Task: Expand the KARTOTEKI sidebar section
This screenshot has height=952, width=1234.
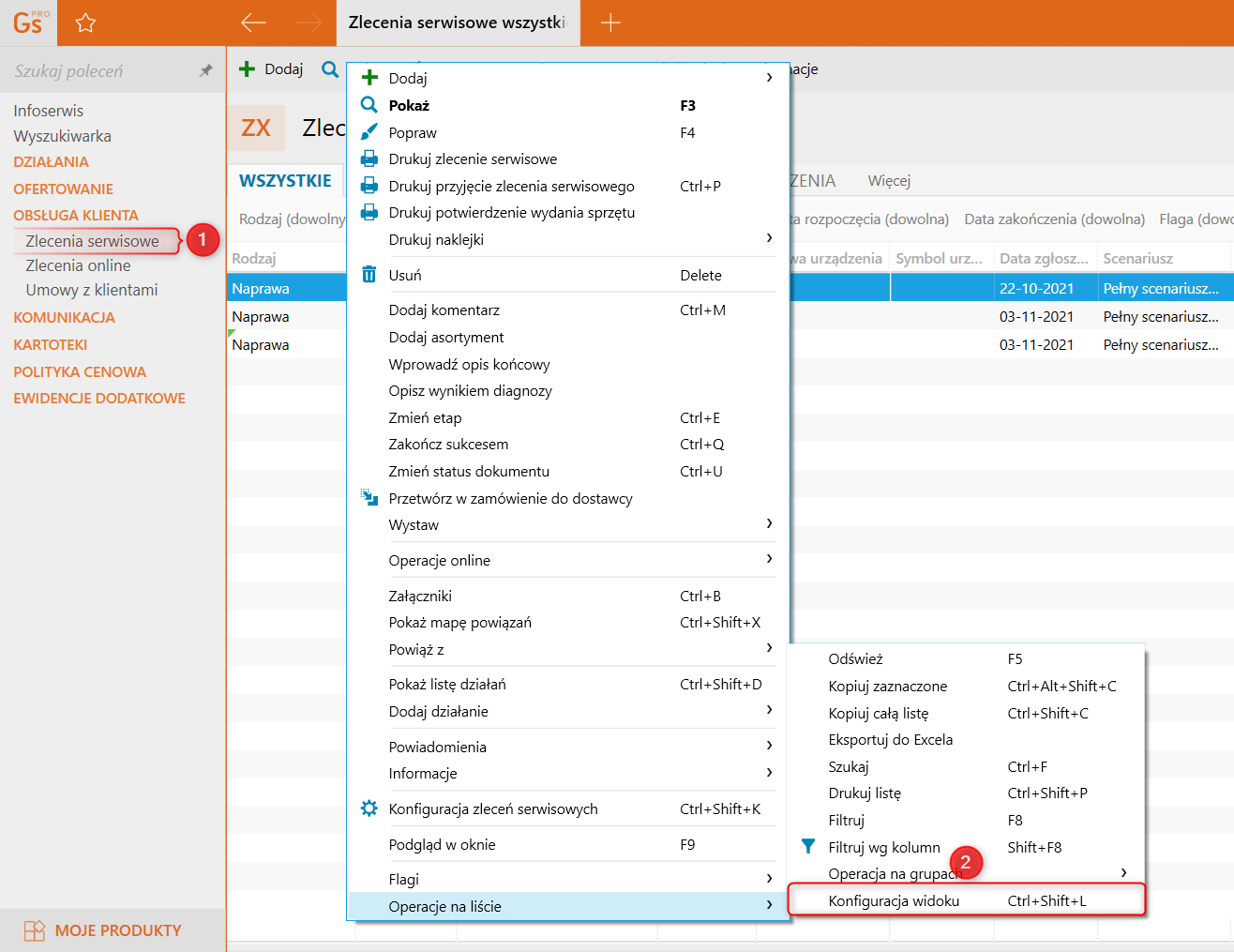Action: 50,344
